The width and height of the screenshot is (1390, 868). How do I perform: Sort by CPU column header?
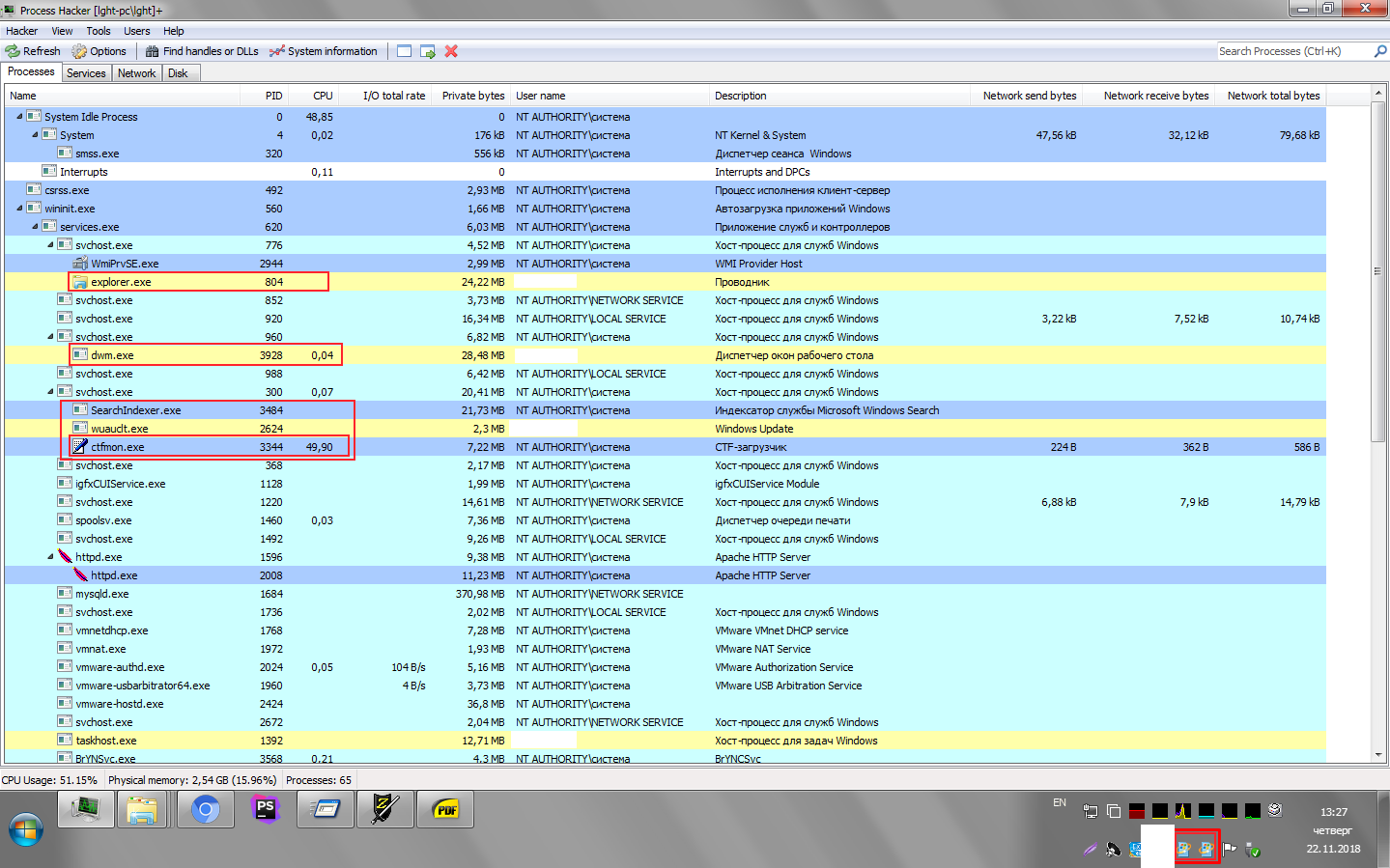pos(312,96)
